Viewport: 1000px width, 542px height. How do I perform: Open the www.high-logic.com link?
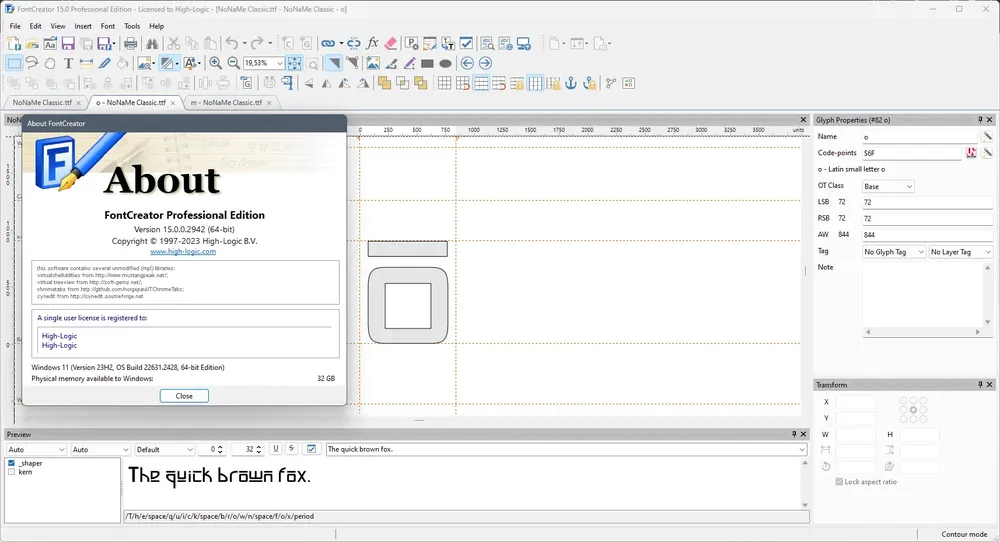point(183,251)
